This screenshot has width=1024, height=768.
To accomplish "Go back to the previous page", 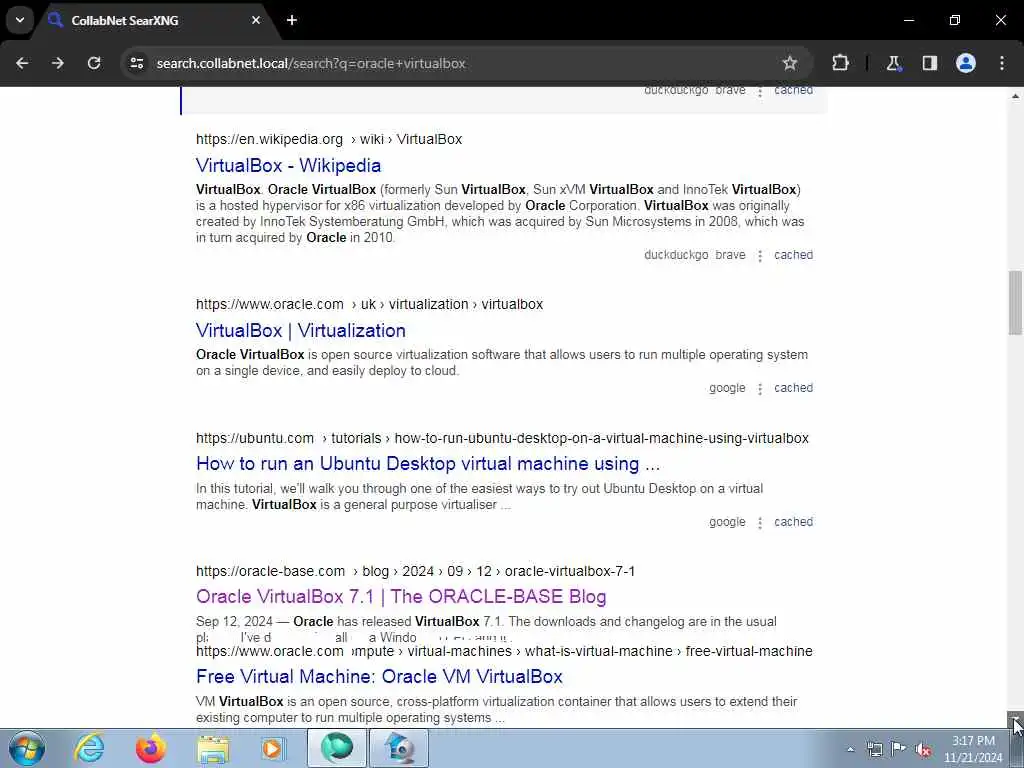I will tap(22, 63).
